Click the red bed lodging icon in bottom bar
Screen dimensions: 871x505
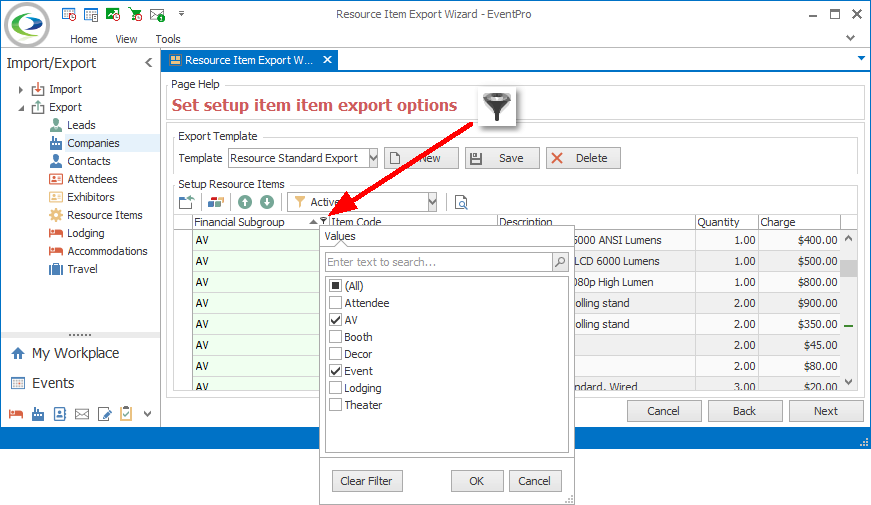(x=16, y=414)
